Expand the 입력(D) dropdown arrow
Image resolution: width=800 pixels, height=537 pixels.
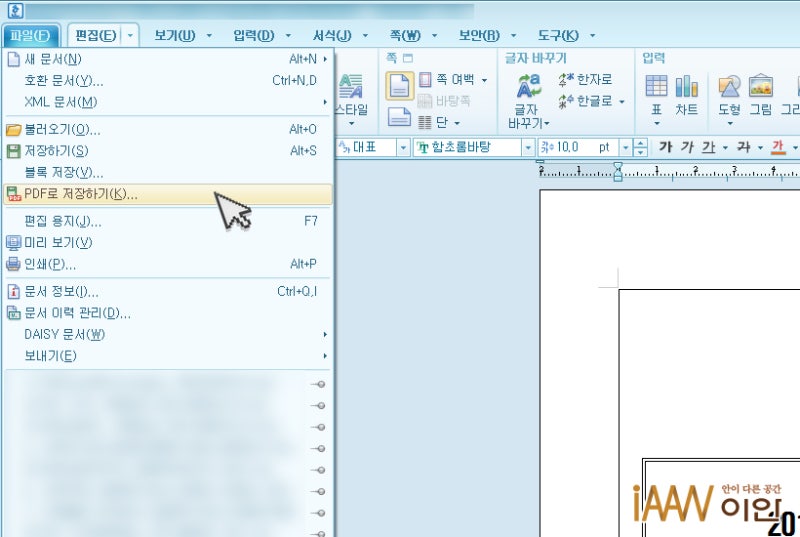click(x=288, y=36)
